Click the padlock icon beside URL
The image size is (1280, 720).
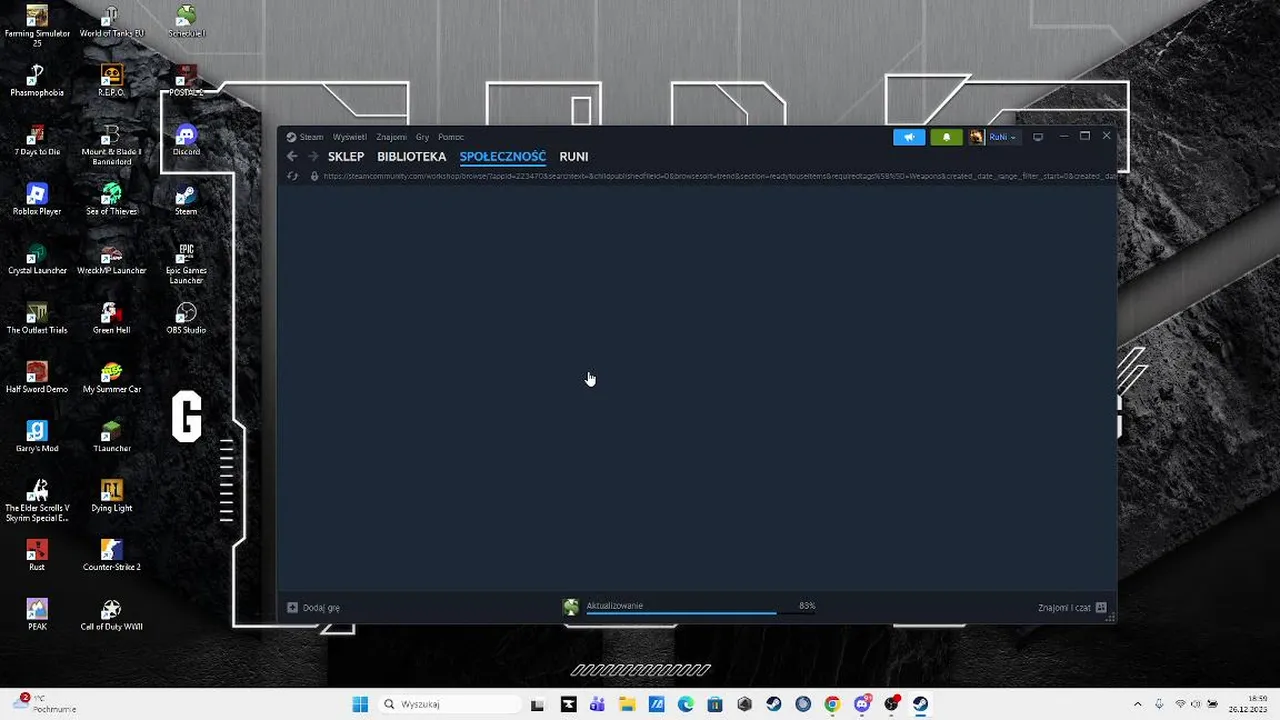(x=314, y=176)
